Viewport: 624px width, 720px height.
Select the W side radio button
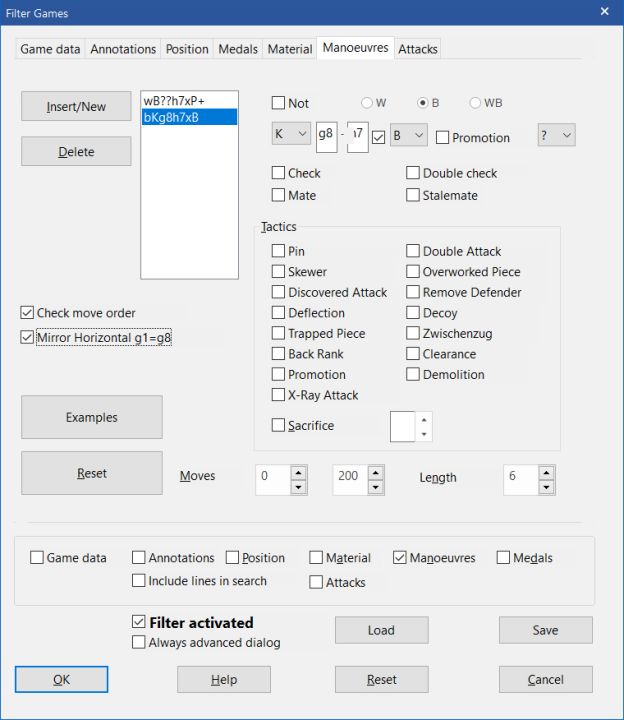367,103
